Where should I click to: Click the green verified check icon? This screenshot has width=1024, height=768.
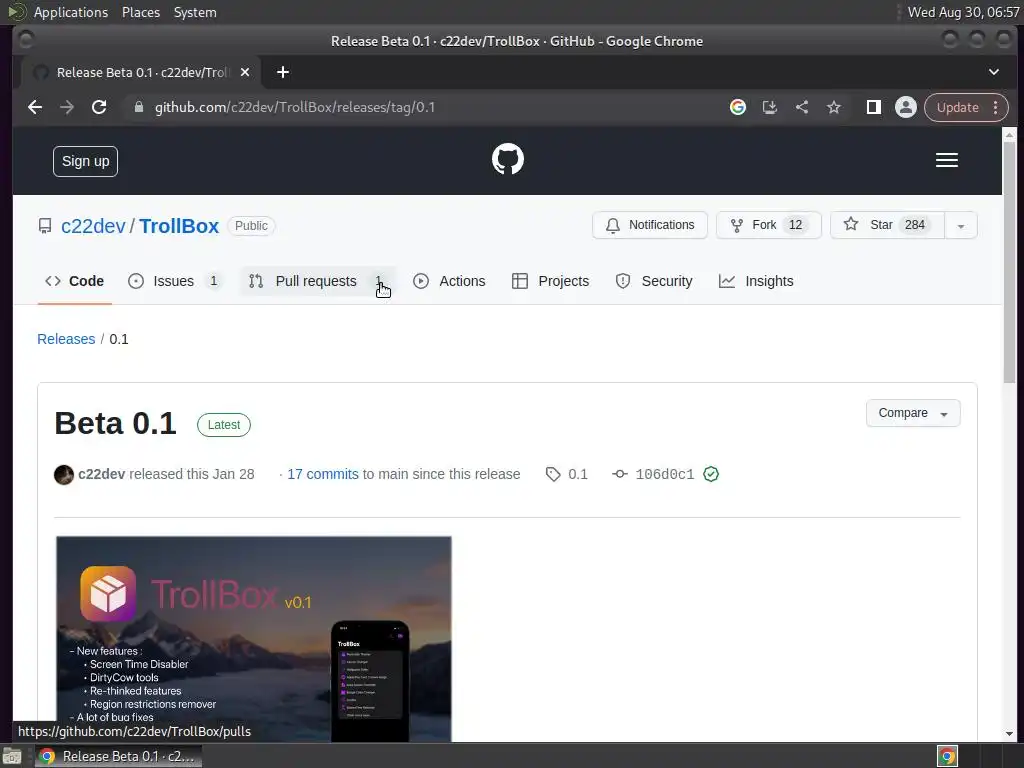[711, 474]
